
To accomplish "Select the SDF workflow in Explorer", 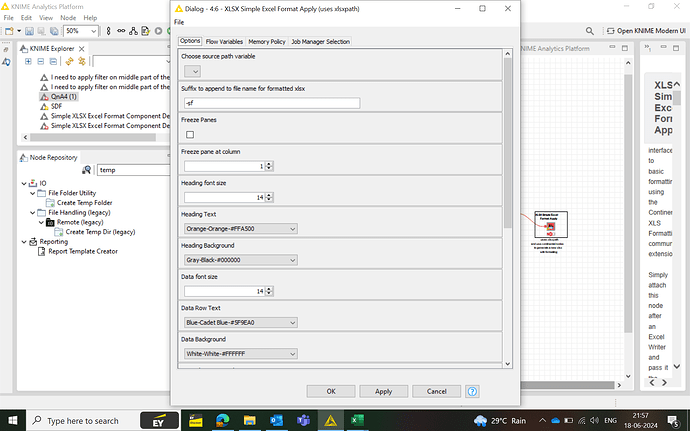I will pos(56,106).
